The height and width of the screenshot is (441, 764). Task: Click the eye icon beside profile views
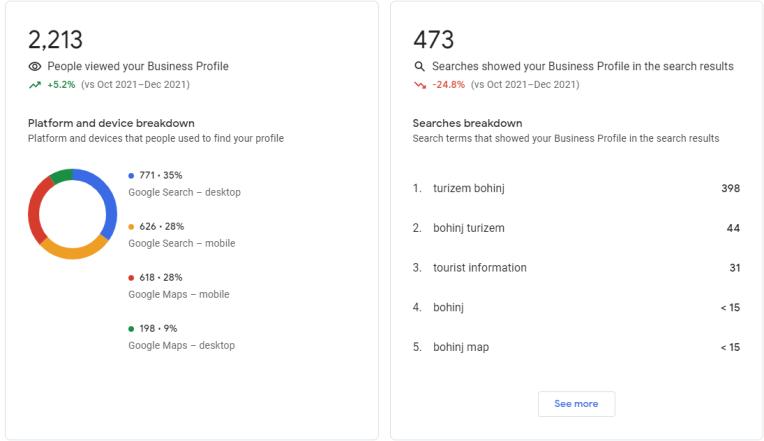35,67
